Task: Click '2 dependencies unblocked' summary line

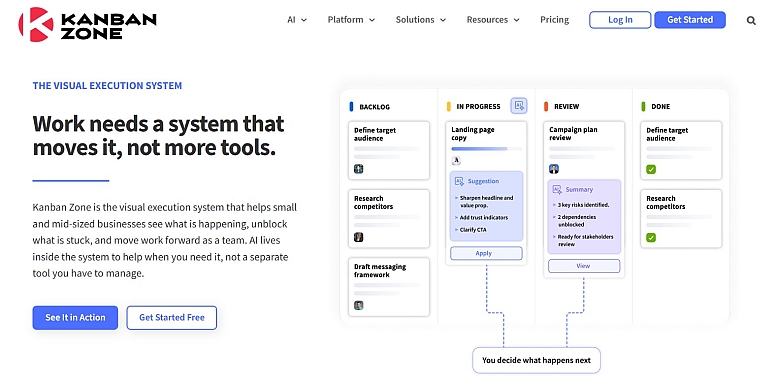Action: tap(577, 221)
